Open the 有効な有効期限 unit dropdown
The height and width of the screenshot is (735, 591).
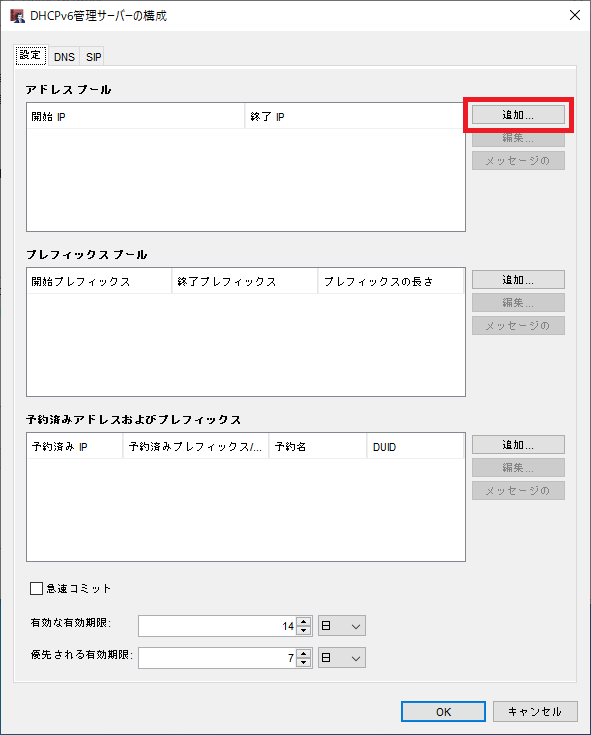[342, 626]
